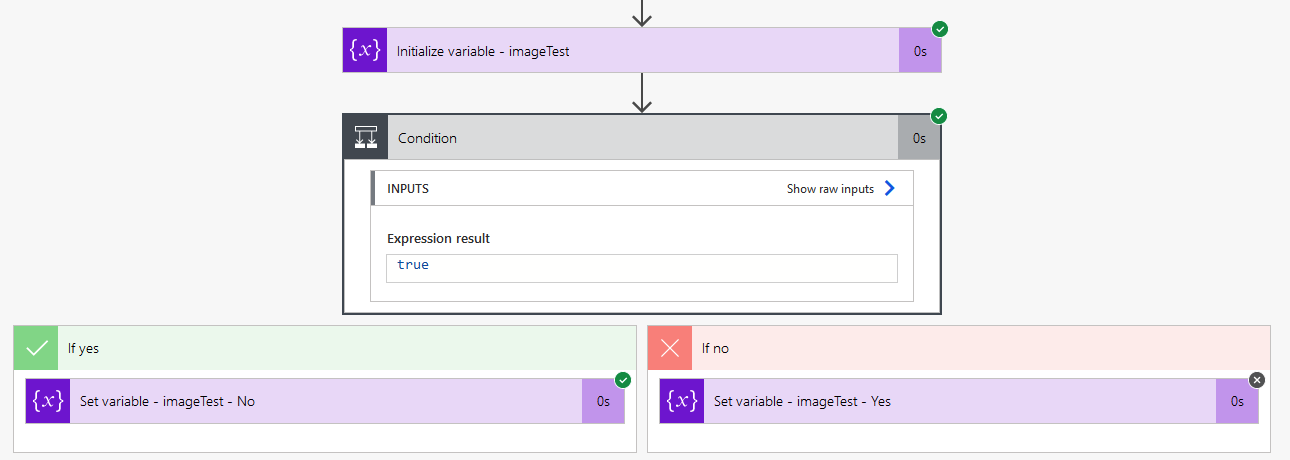Click the Expression result true field
The image size is (1290, 460).
(x=641, y=268)
